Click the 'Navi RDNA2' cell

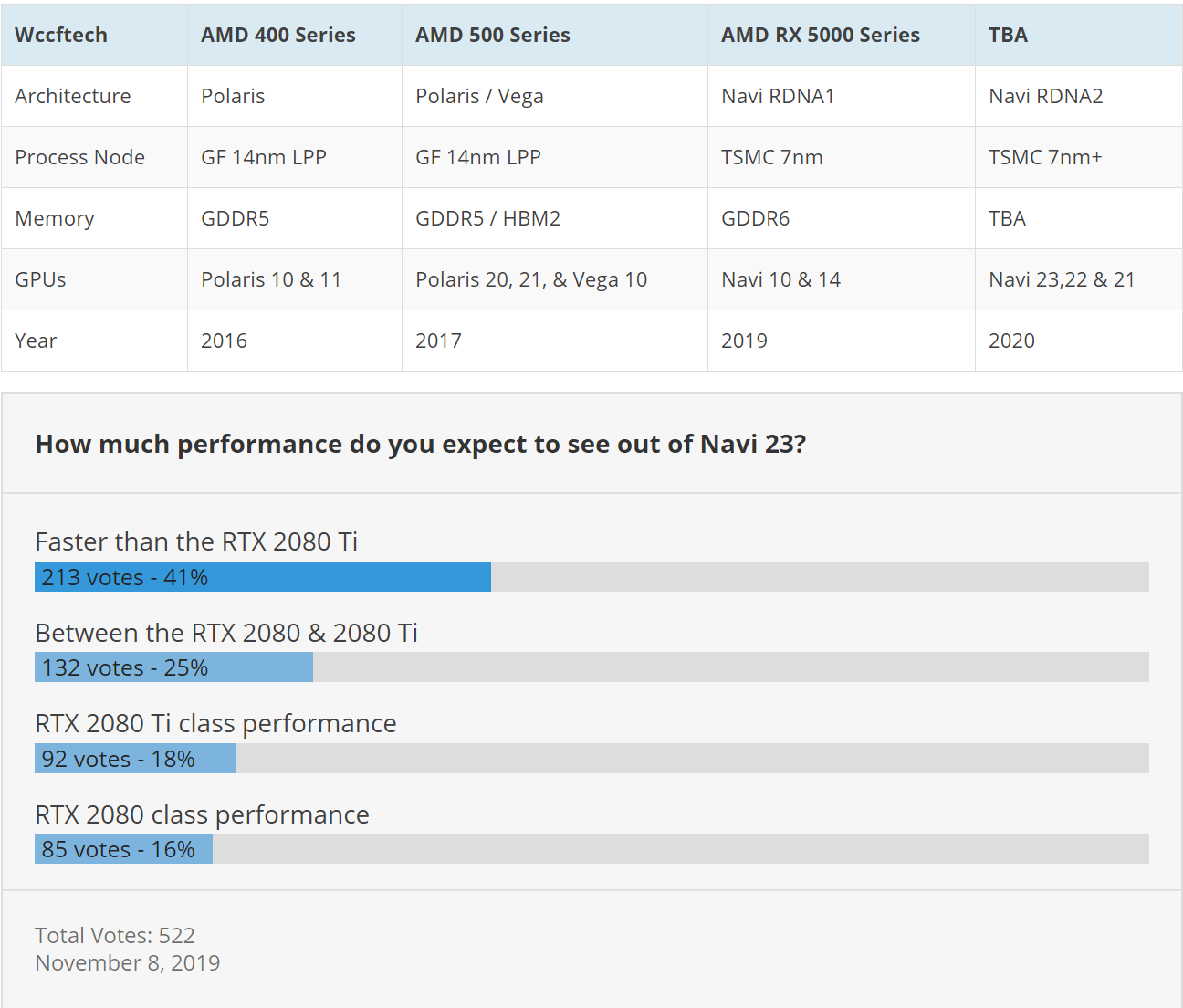[1079, 96]
